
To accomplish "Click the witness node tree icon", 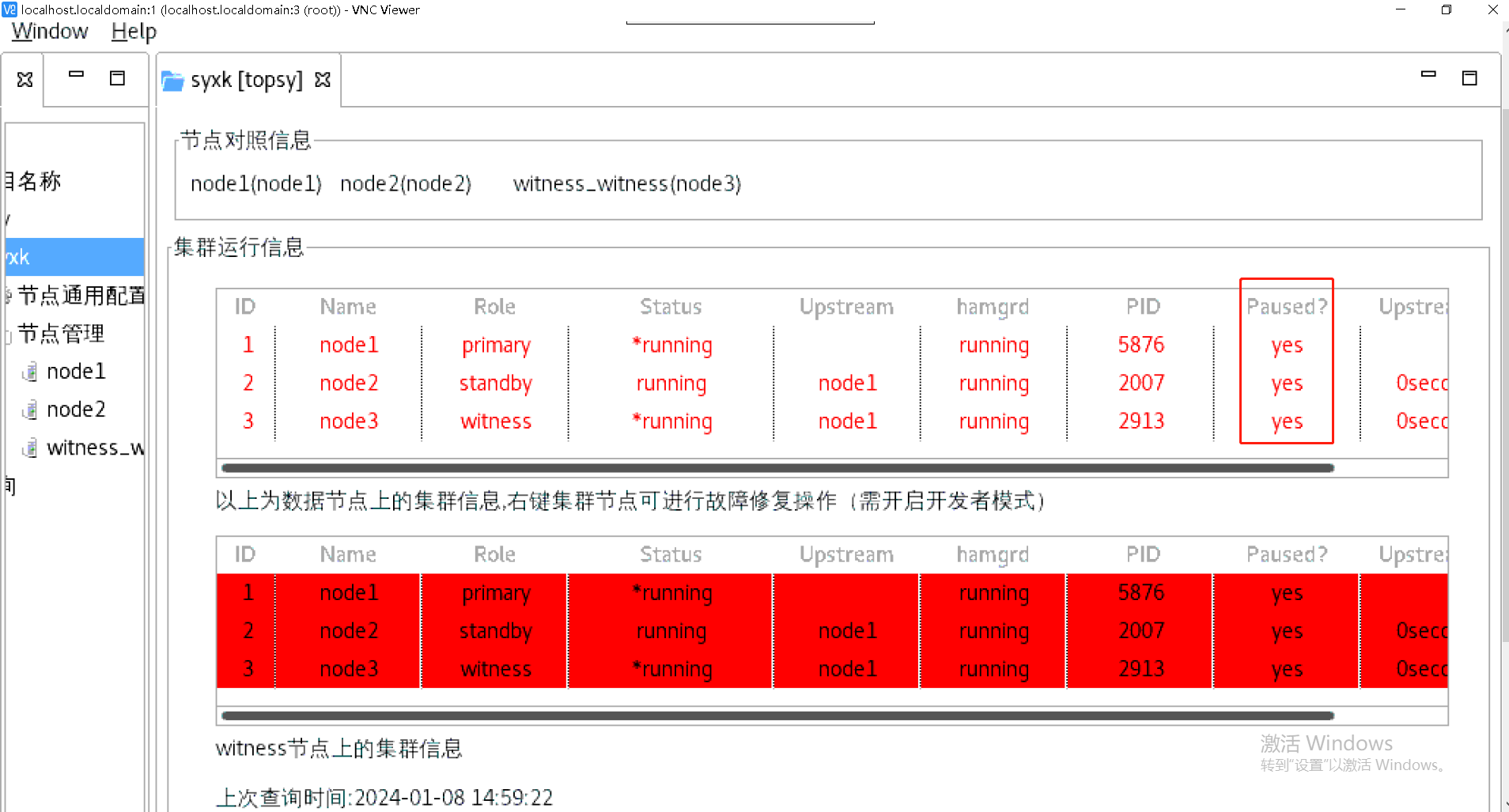I will coord(29,448).
